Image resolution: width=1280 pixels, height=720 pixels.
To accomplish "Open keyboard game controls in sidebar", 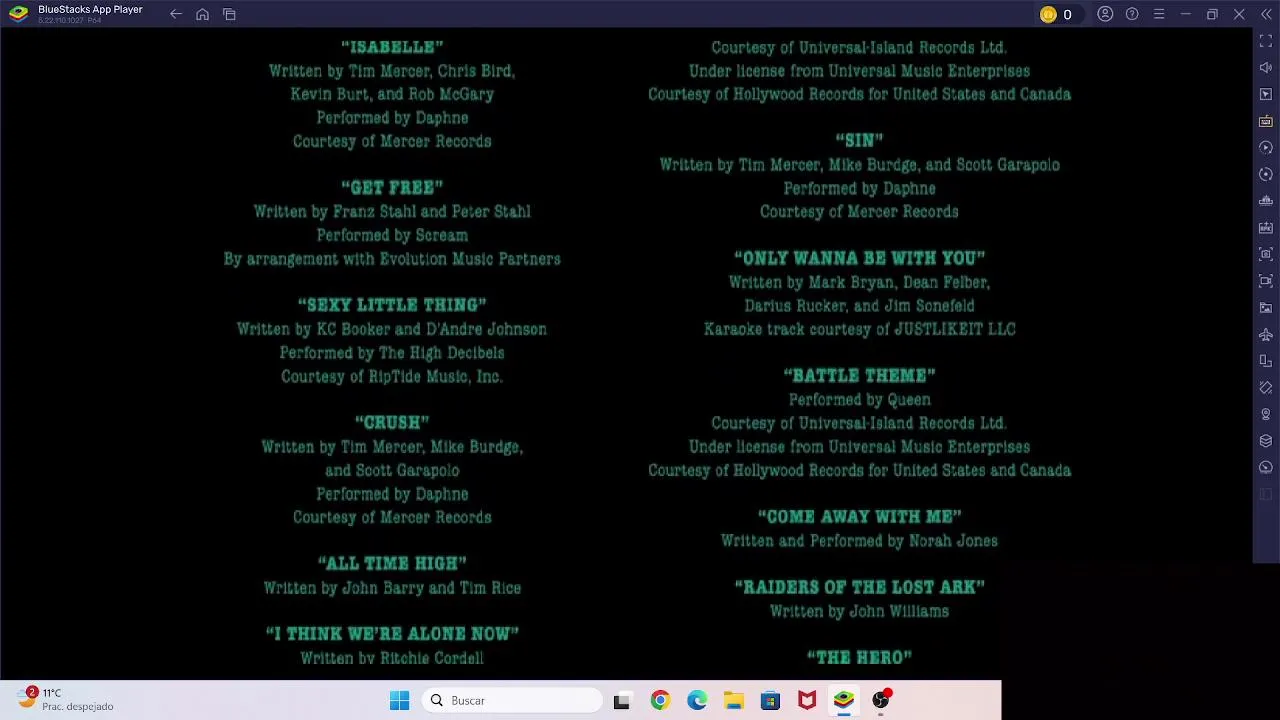I will tap(1266, 121).
